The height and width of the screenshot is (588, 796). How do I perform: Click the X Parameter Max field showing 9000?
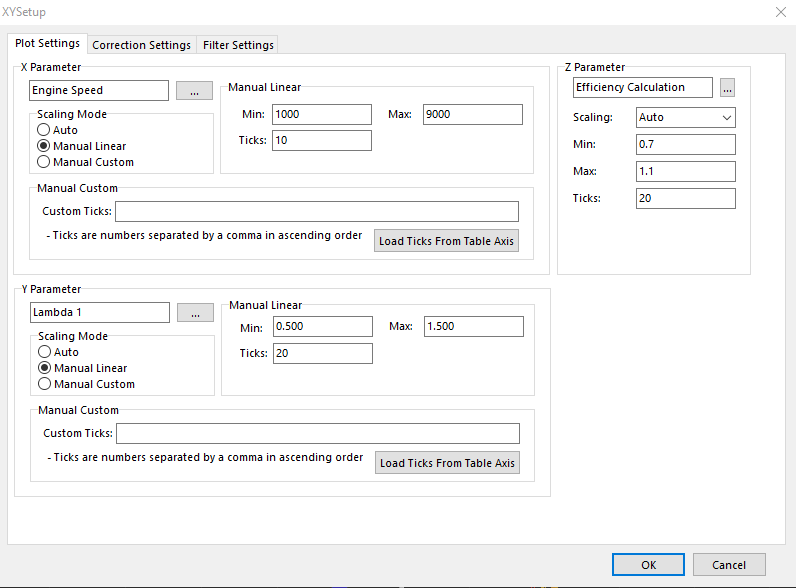coord(472,115)
